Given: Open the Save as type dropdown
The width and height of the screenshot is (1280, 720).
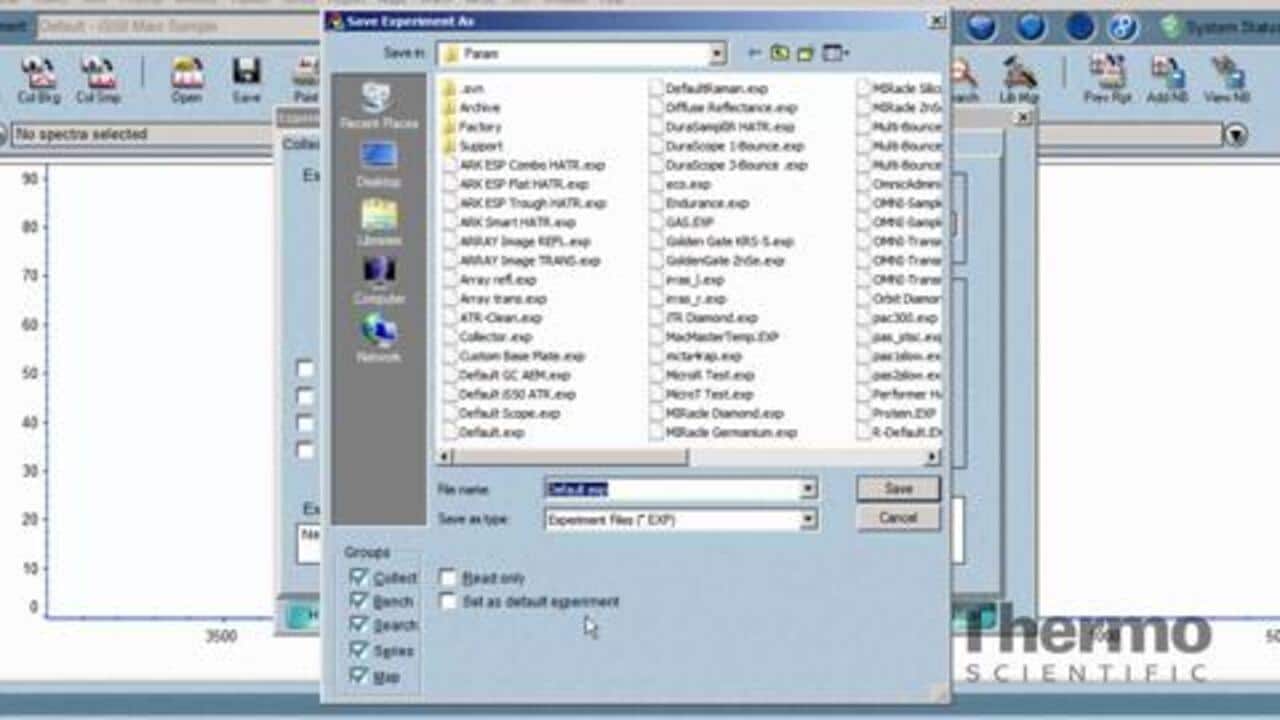Looking at the screenshot, I should [808, 519].
